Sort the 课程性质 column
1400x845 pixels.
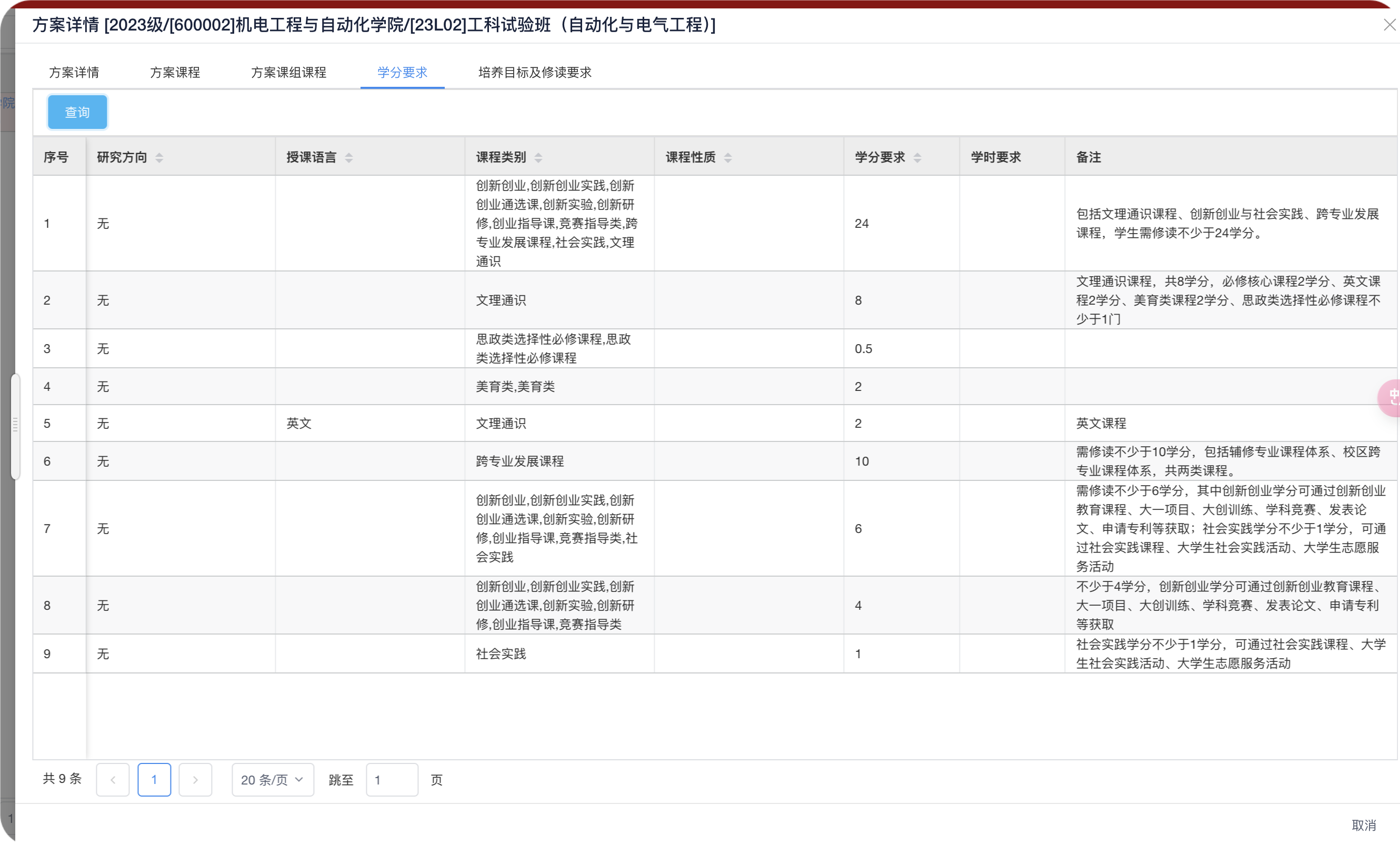click(729, 157)
